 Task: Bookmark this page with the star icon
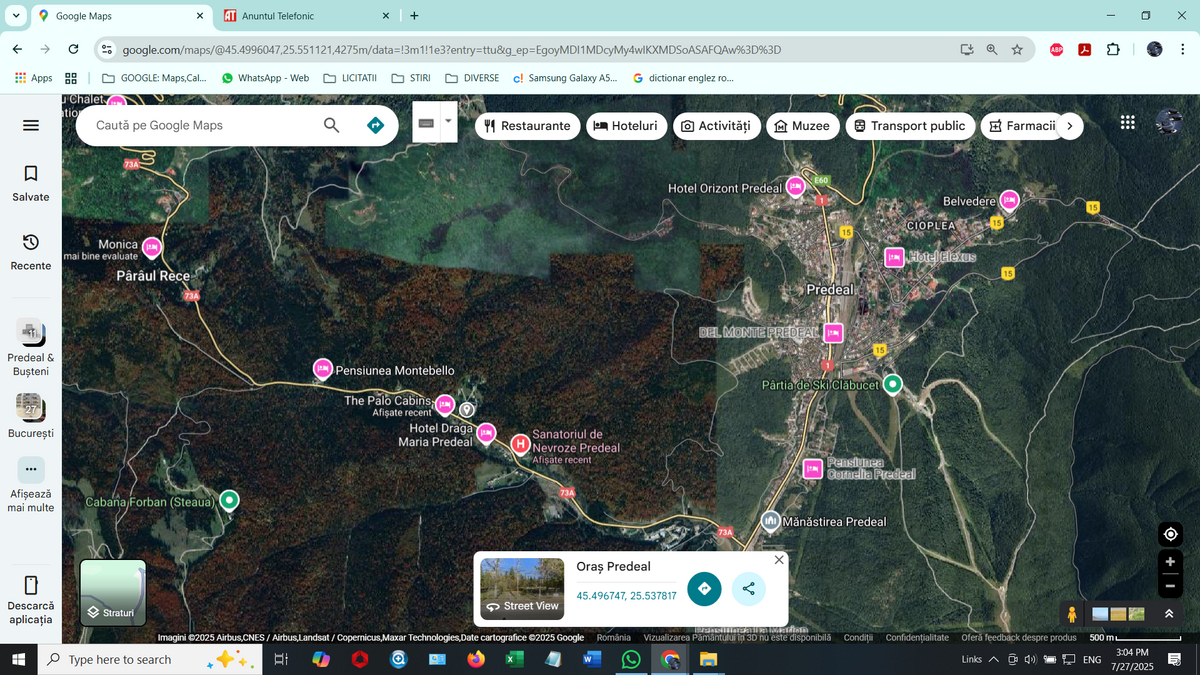click(x=1017, y=49)
